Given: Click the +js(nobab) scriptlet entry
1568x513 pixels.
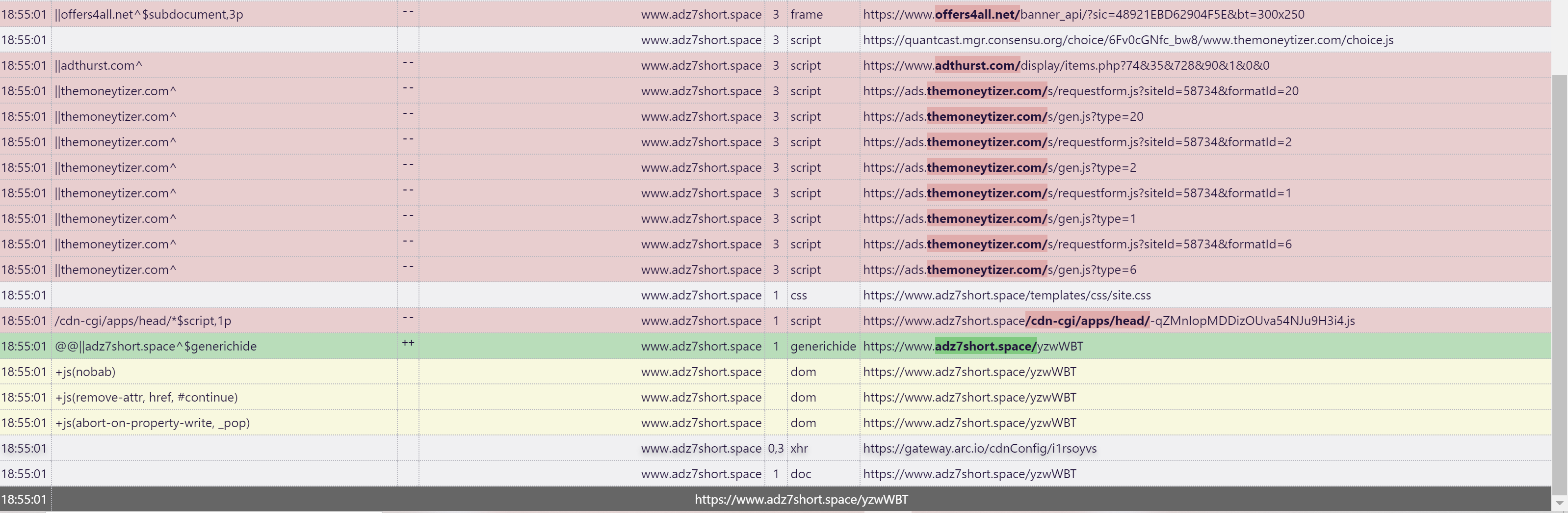Looking at the screenshot, I should click(x=85, y=372).
